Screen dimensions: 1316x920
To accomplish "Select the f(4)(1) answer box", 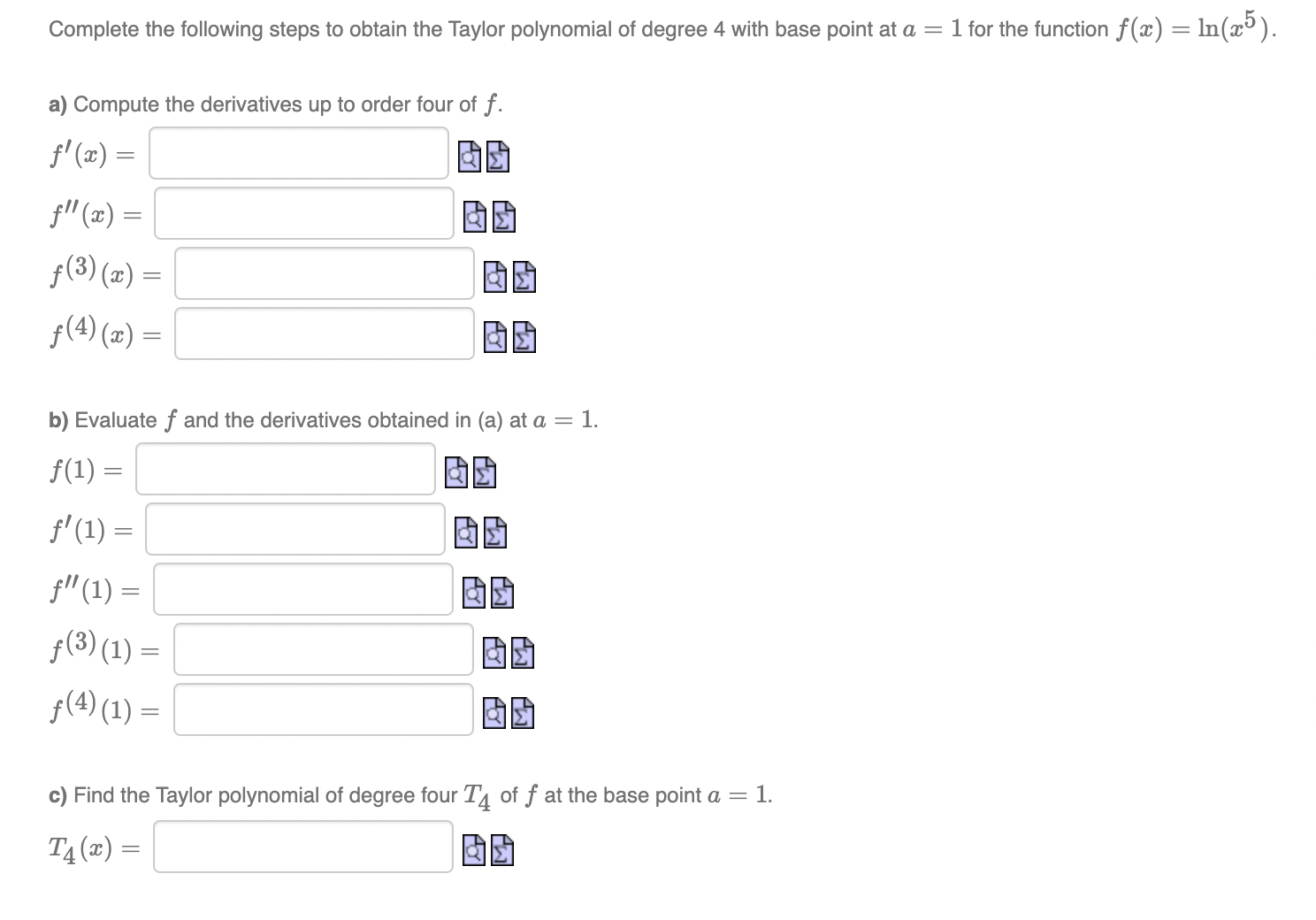I will click(x=323, y=709).
